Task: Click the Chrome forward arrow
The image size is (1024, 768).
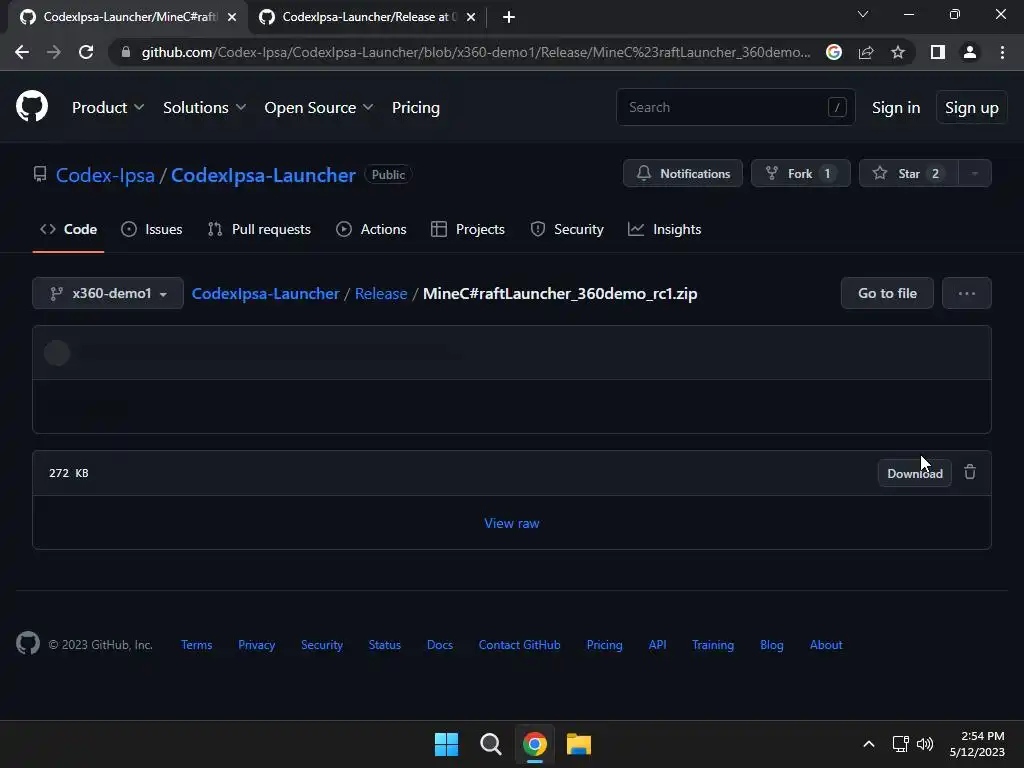Action: [x=54, y=52]
